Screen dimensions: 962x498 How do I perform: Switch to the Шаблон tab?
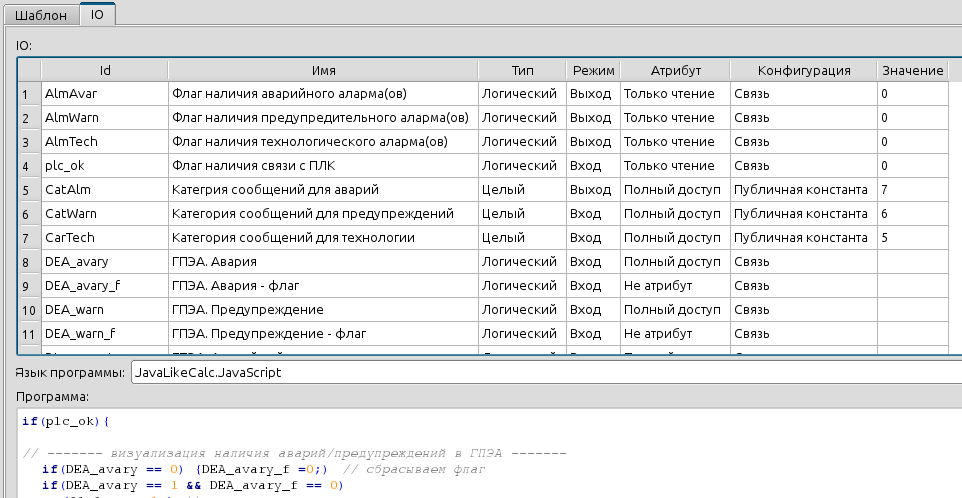pos(40,15)
